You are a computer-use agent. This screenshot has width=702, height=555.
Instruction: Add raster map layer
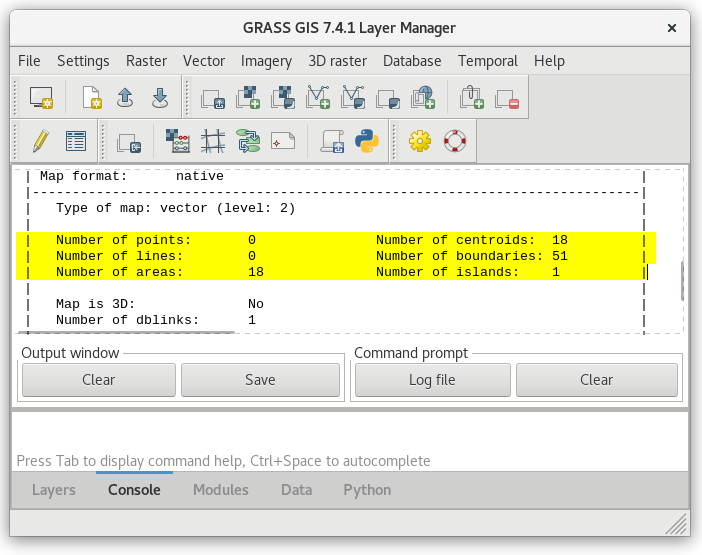click(248, 97)
